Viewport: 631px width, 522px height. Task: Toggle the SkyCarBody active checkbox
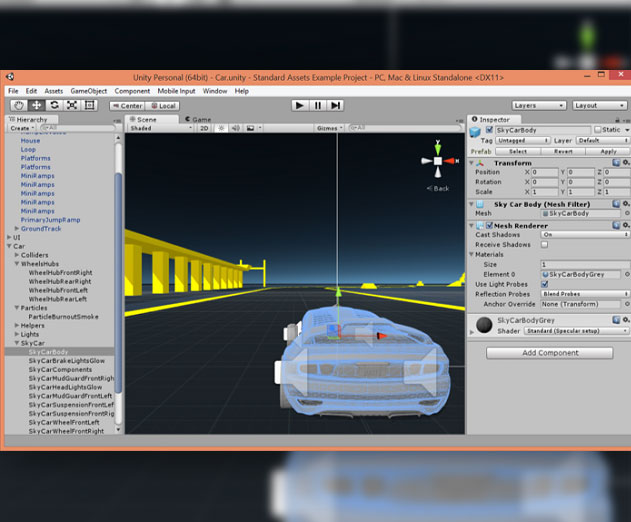pyautogui.click(x=489, y=130)
